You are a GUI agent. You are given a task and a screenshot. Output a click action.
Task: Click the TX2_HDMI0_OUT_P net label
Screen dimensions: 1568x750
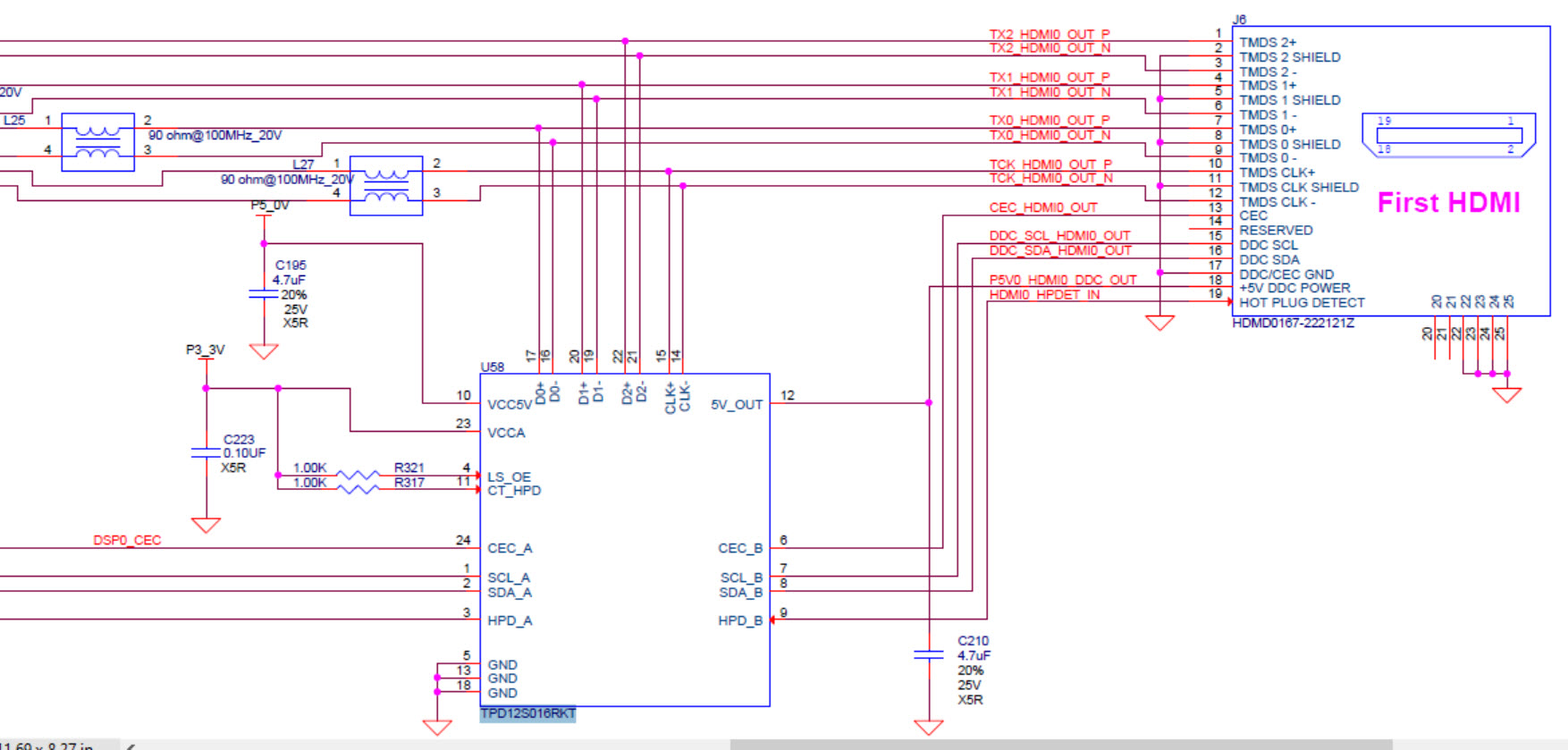1050,34
